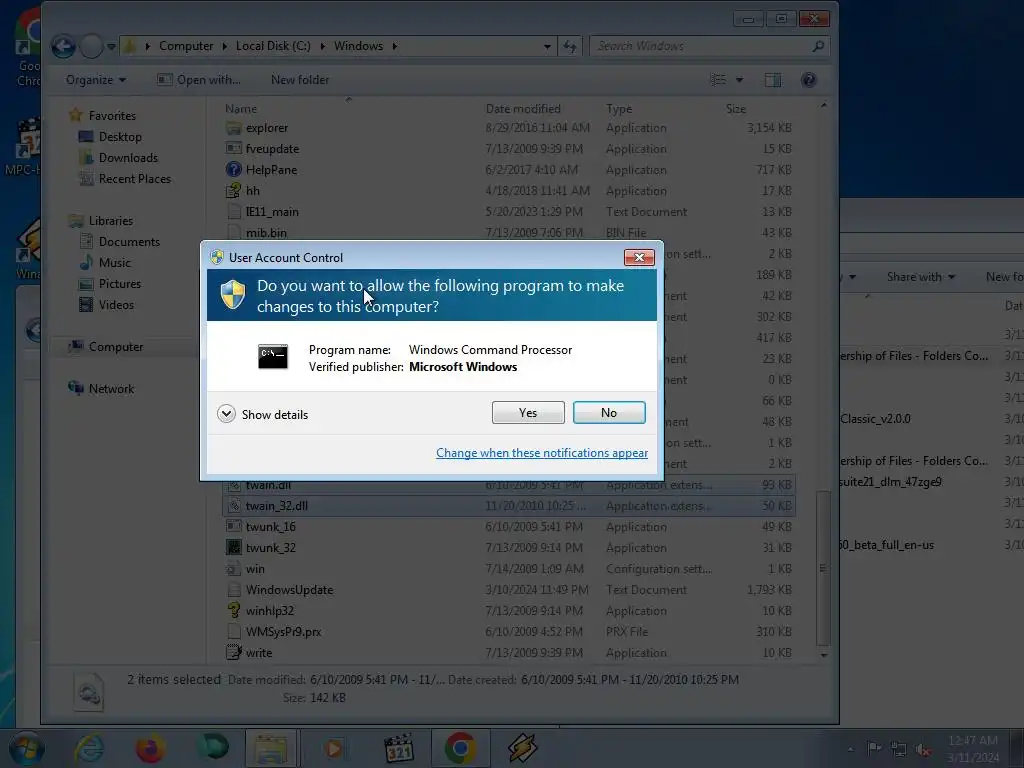Click the Explorer forward arrow button
This screenshot has width=1024, height=768.
click(91, 46)
